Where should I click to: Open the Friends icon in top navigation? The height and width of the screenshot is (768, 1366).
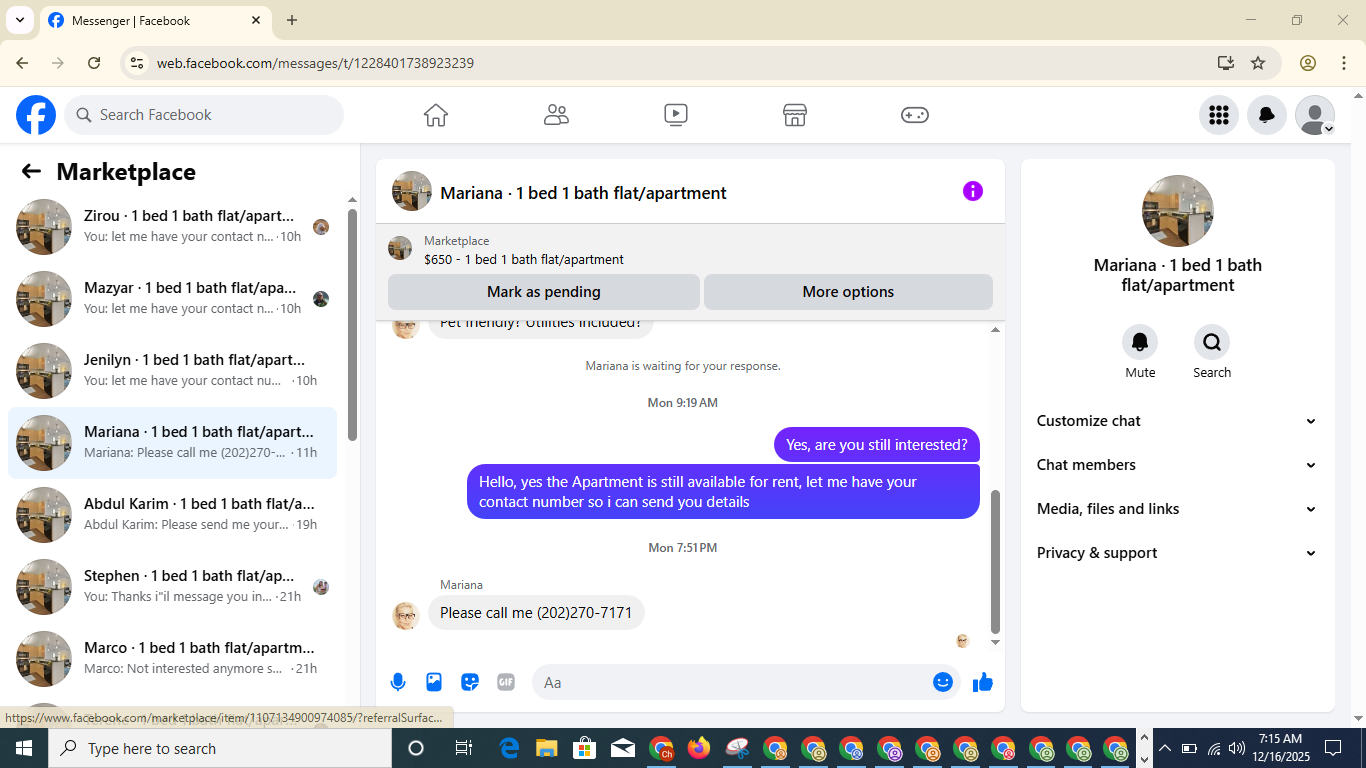(x=556, y=115)
